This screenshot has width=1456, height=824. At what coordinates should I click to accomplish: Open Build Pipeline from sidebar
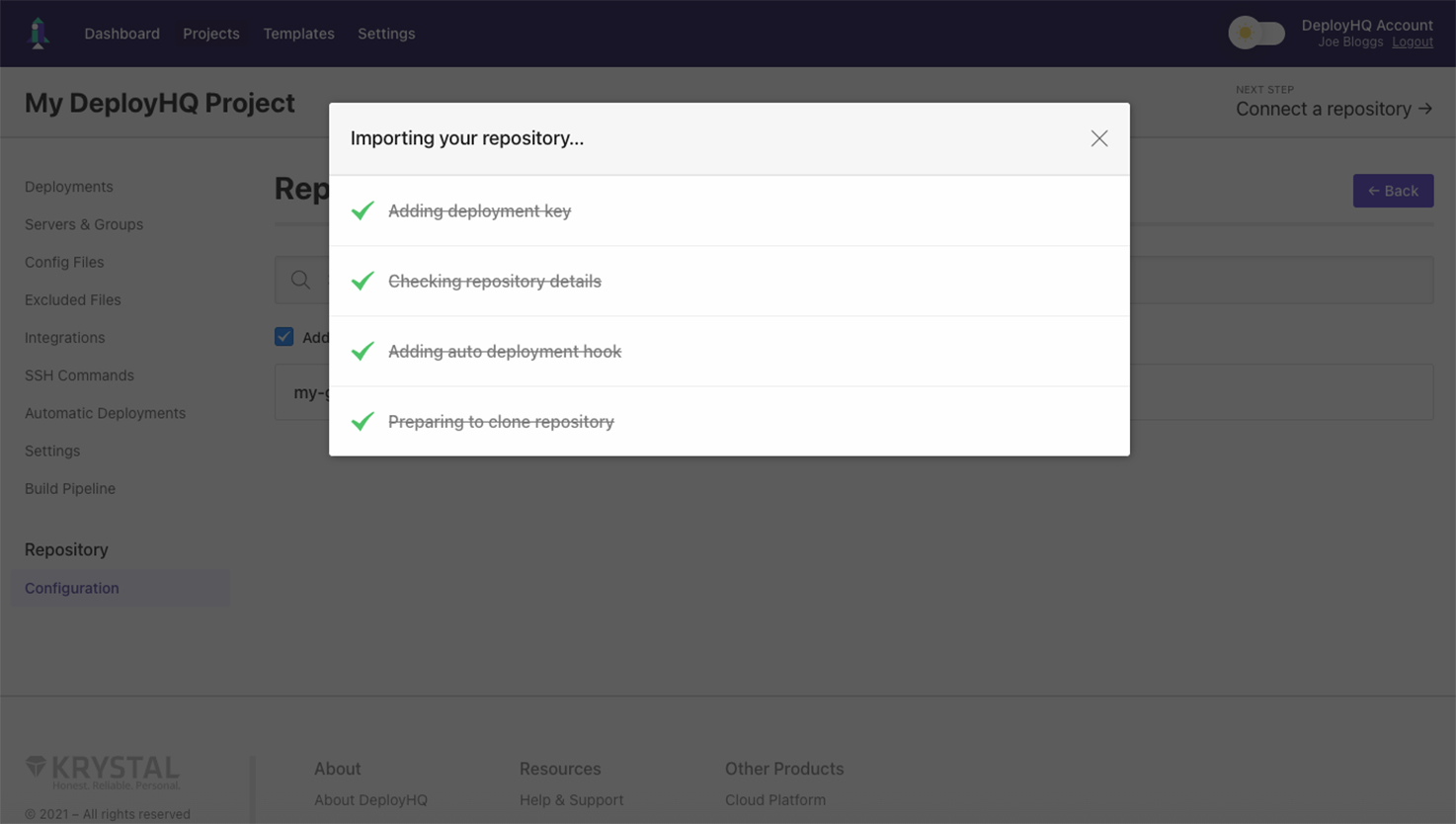(x=70, y=488)
